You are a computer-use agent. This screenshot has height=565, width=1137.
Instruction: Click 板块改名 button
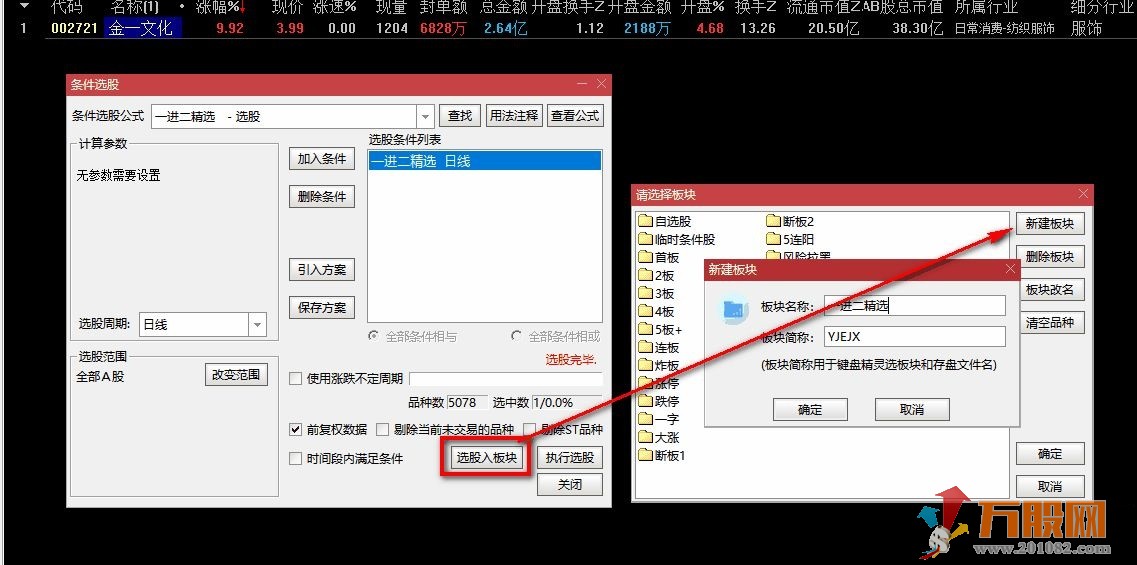1050,289
